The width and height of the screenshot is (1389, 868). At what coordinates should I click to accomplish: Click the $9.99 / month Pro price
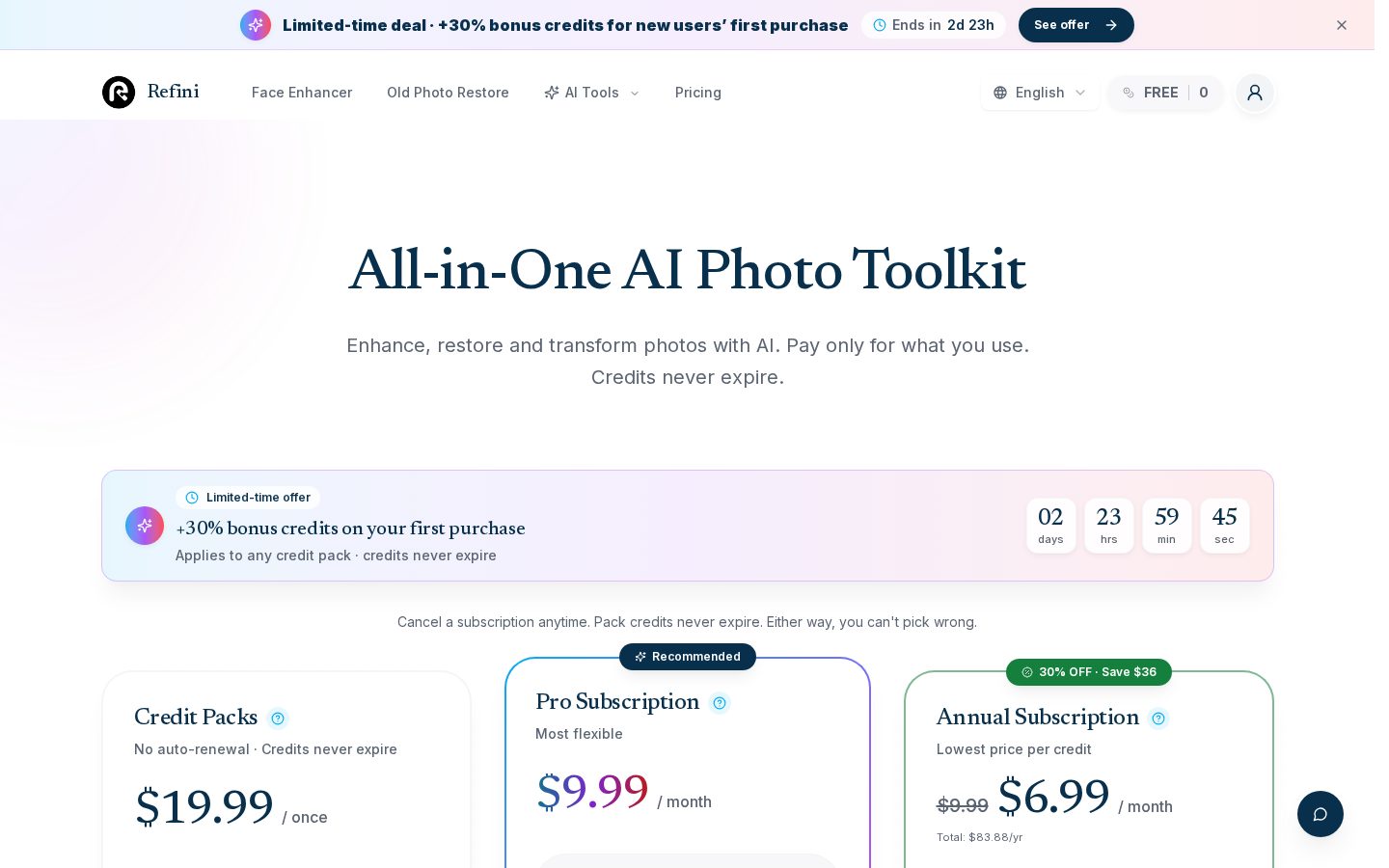pos(624,792)
